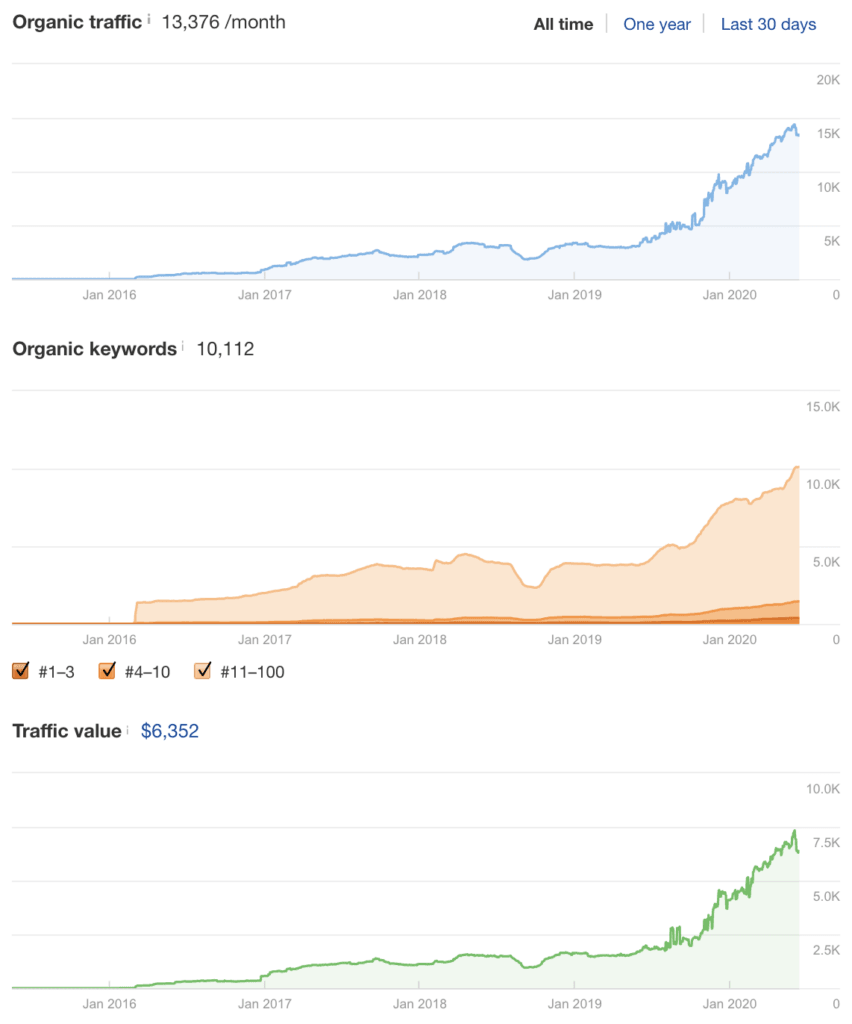Toggle the #11–100 keyword positions checkbox
The width and height of the screenshot is (852, 1024).
tap(202, 671)
